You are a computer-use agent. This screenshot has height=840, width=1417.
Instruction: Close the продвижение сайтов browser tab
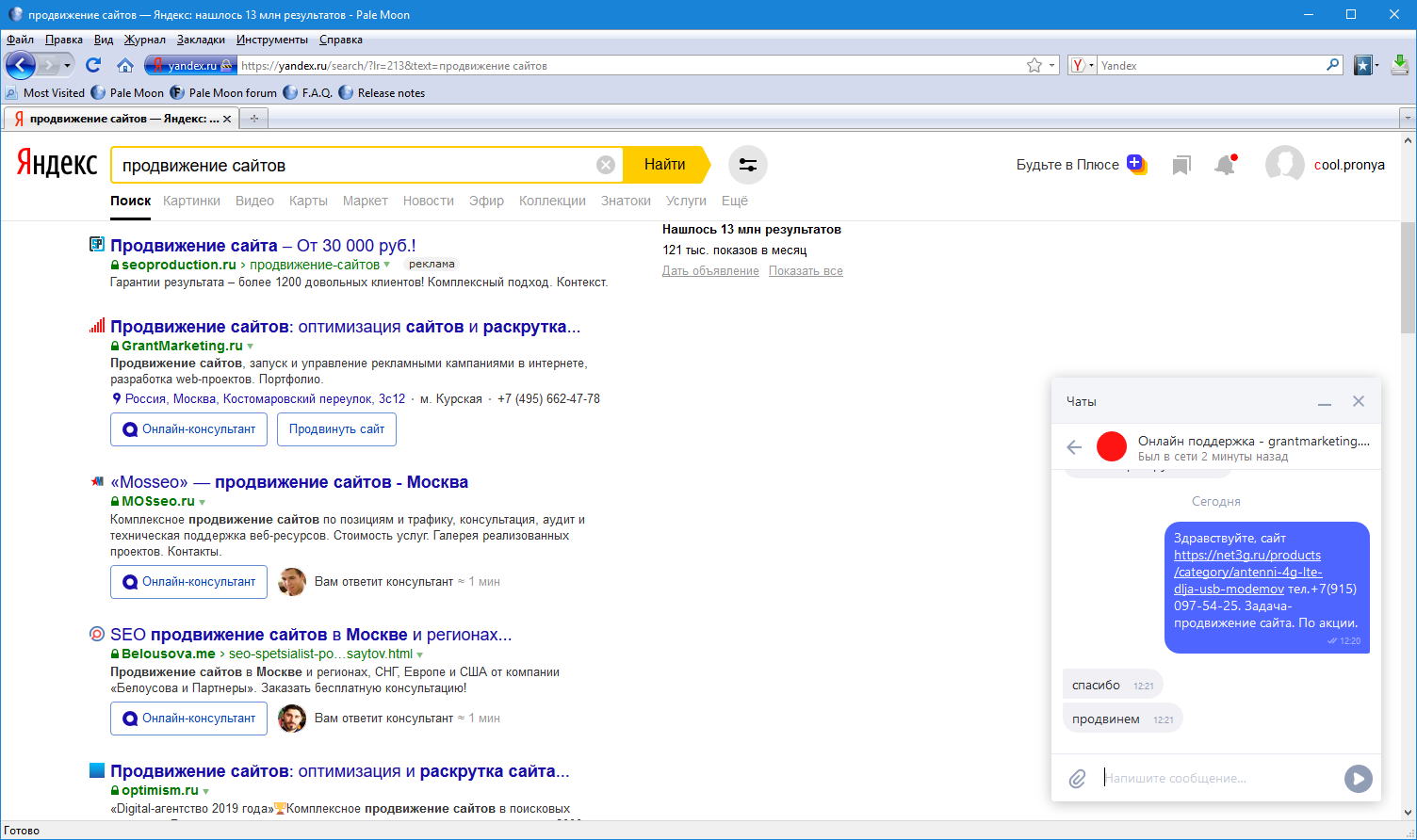pos(227,119)
